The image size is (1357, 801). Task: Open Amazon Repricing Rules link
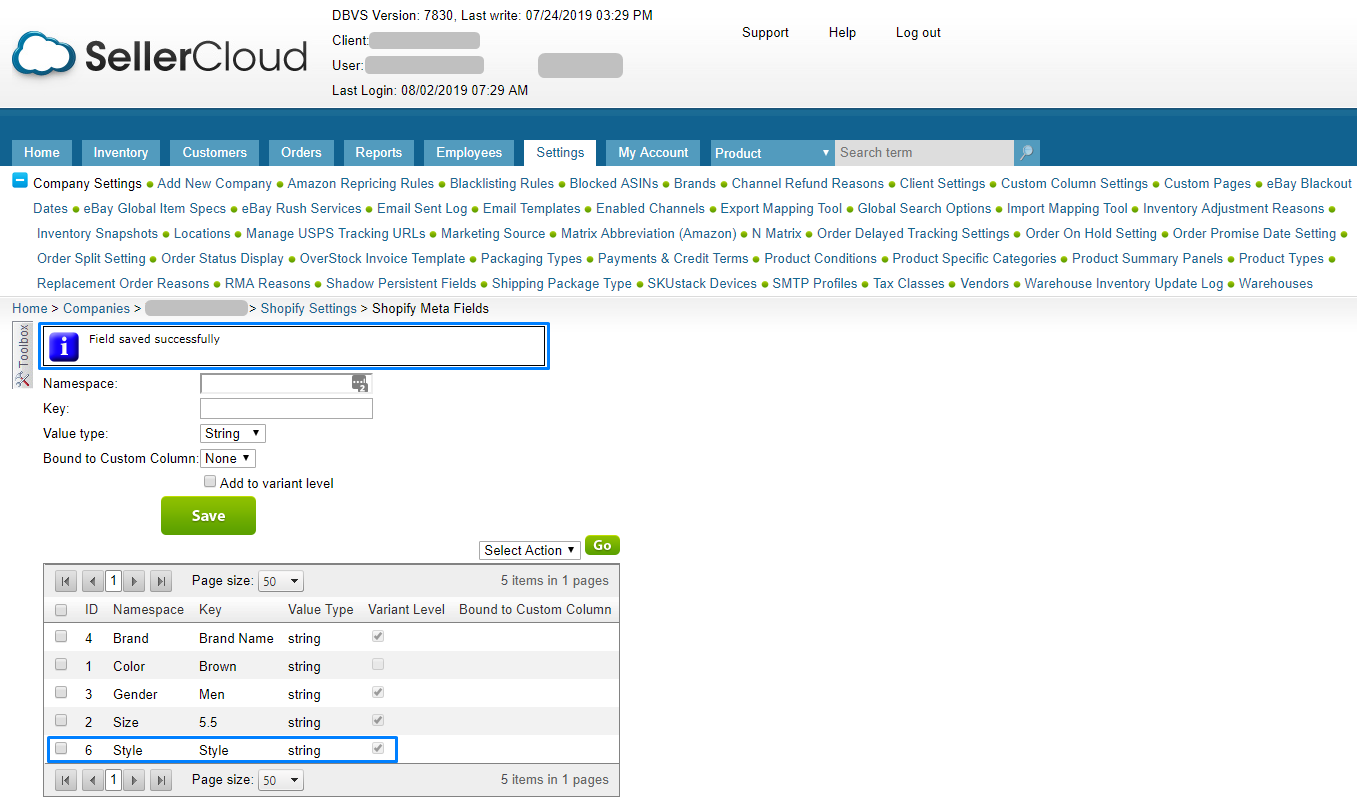coord(361,183)
